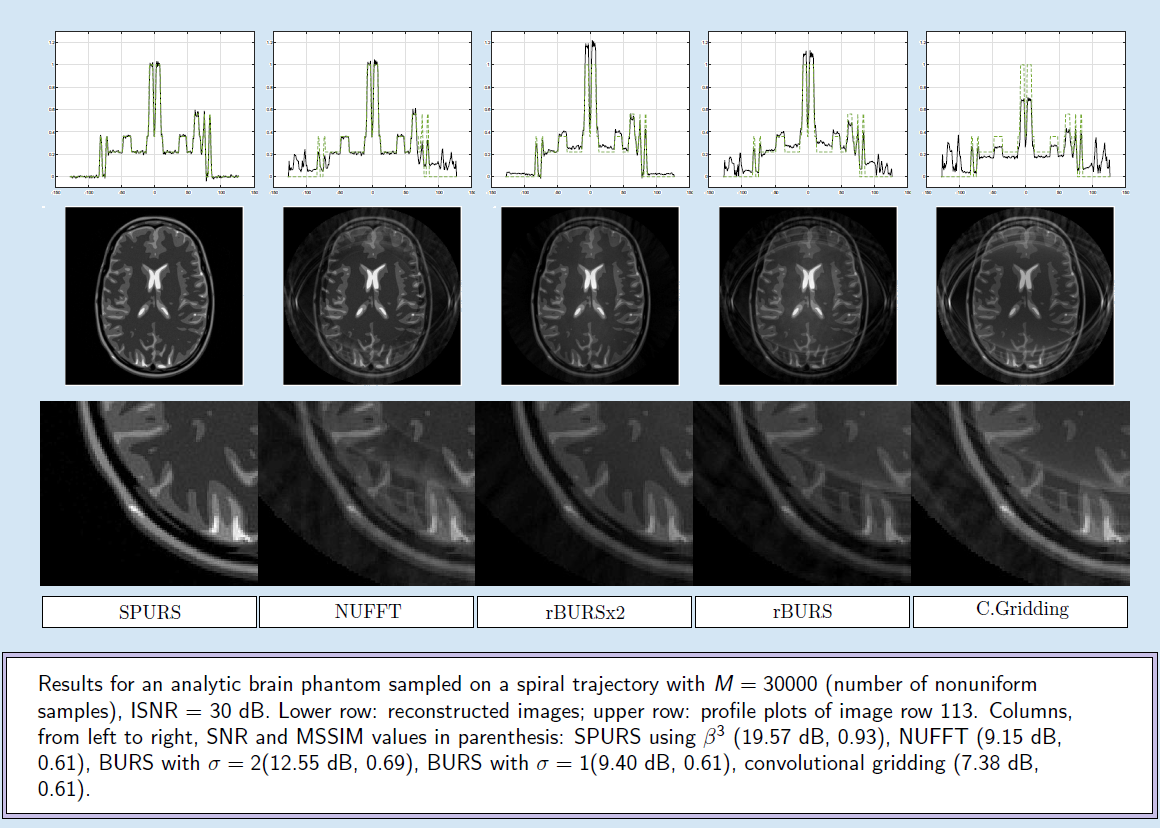
Task: Select the zoomed brain crop above rBURSx2
Action: (x=584, y=493)
